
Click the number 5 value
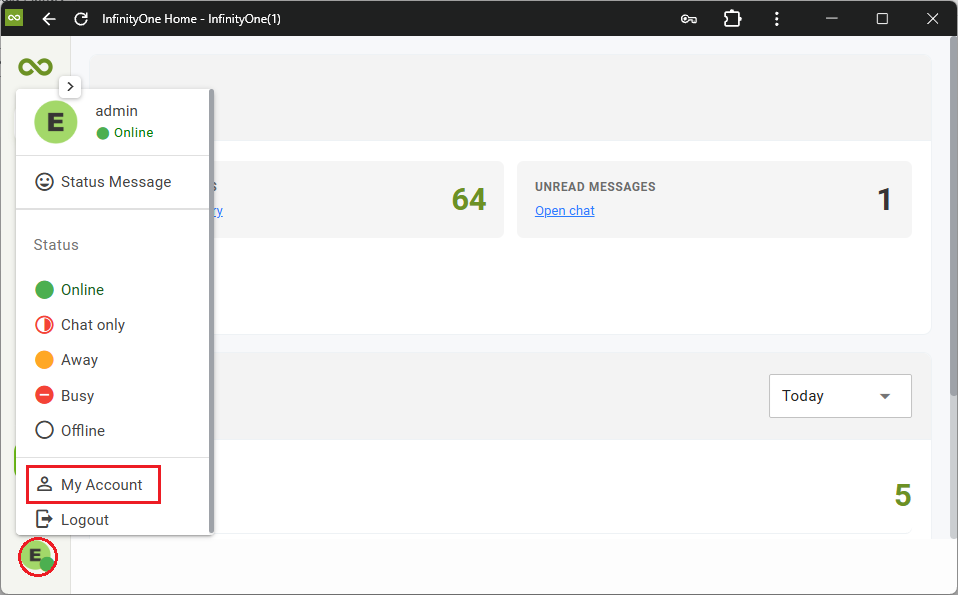(903, 495)
